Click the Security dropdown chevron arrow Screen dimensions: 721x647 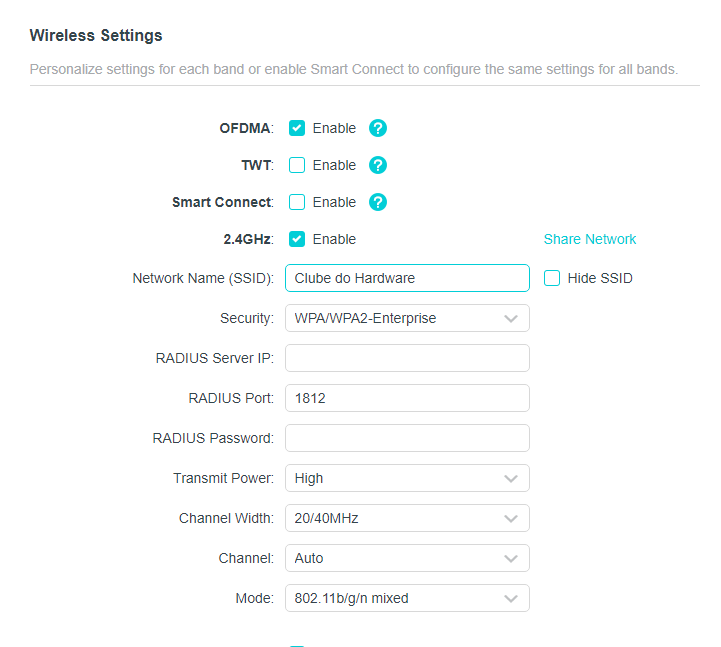click(511, 319)
